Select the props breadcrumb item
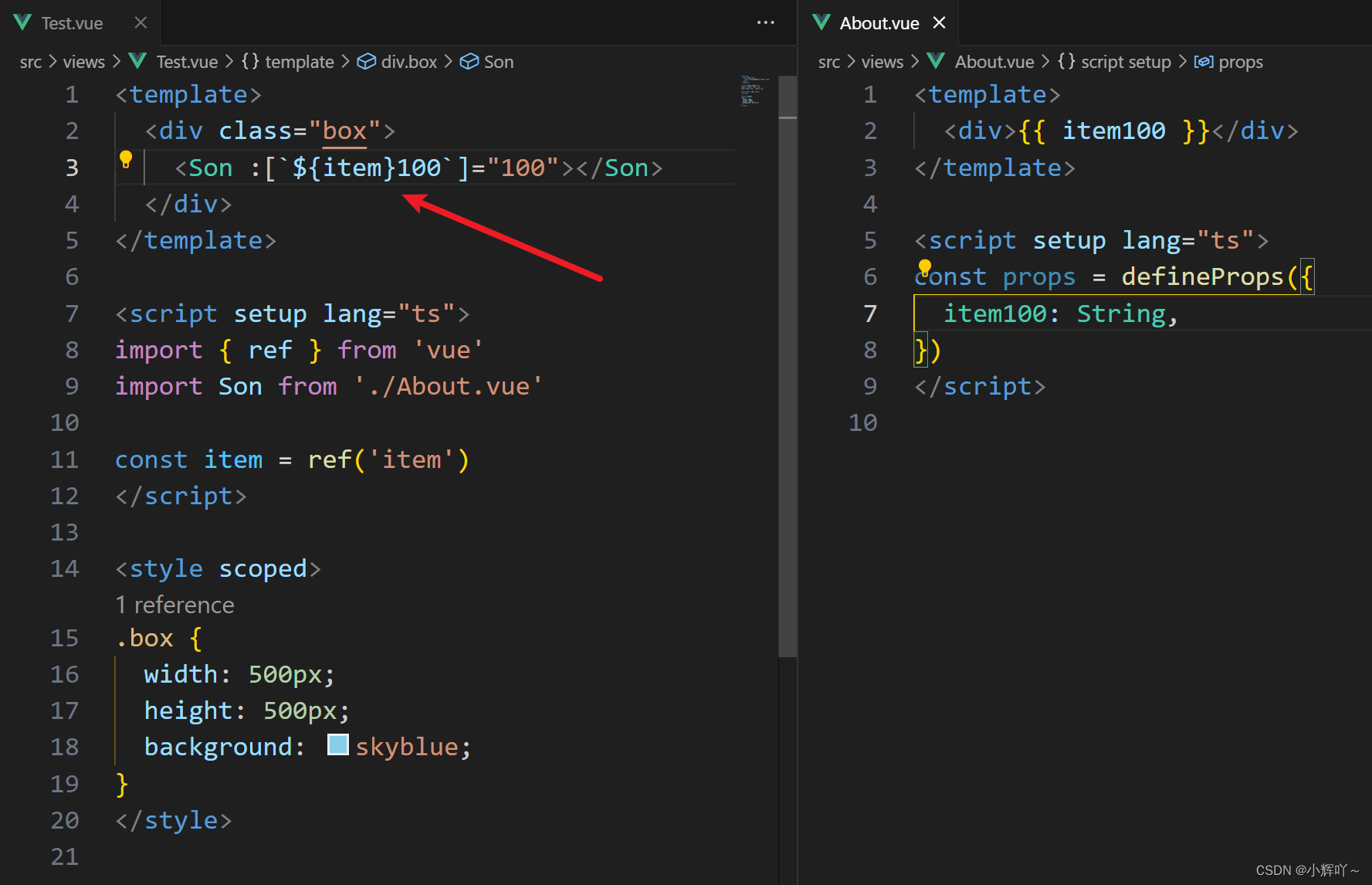The height and width of the screenshot is (885, 1372). click(1241, 62)
